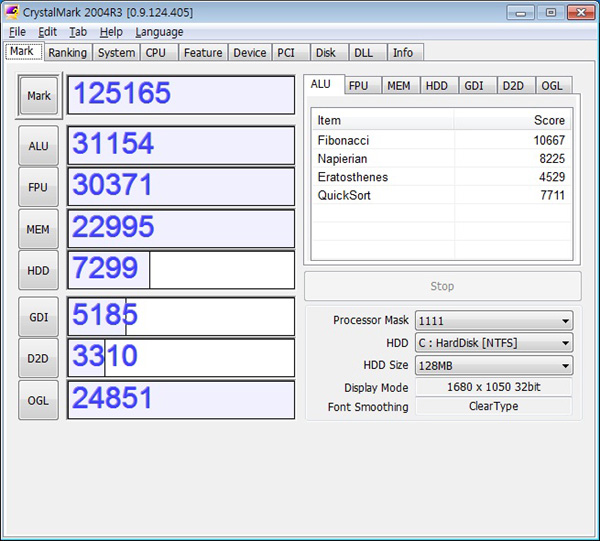Click the Score column header

click(513, 120)
